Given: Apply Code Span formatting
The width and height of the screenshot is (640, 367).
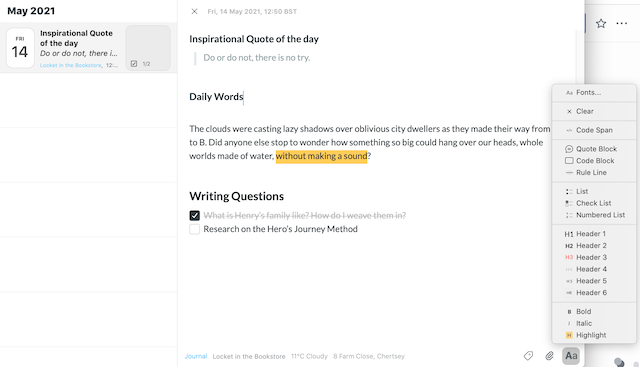Looking at the screenshot, I should click(x=594, y=130).
